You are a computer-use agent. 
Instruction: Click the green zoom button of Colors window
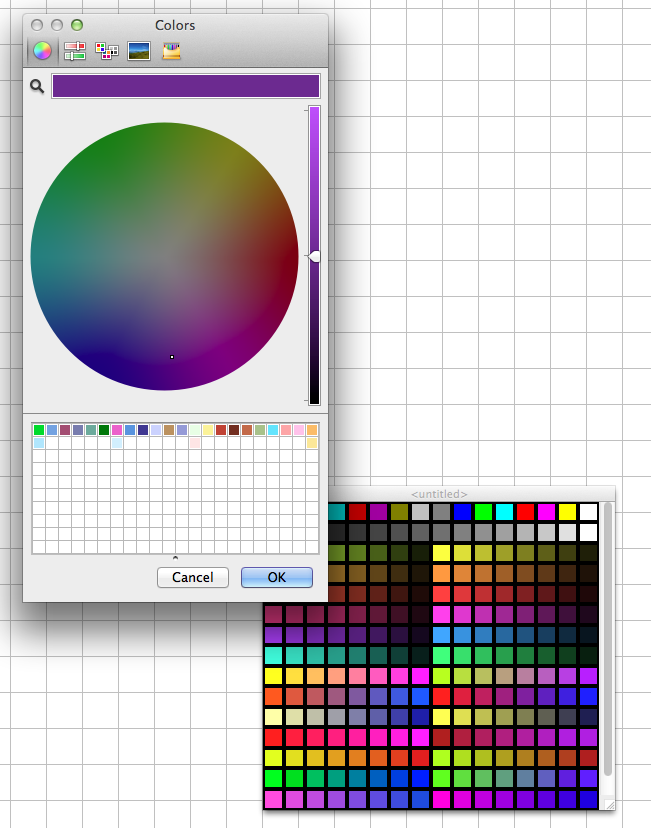pos(77,24)
